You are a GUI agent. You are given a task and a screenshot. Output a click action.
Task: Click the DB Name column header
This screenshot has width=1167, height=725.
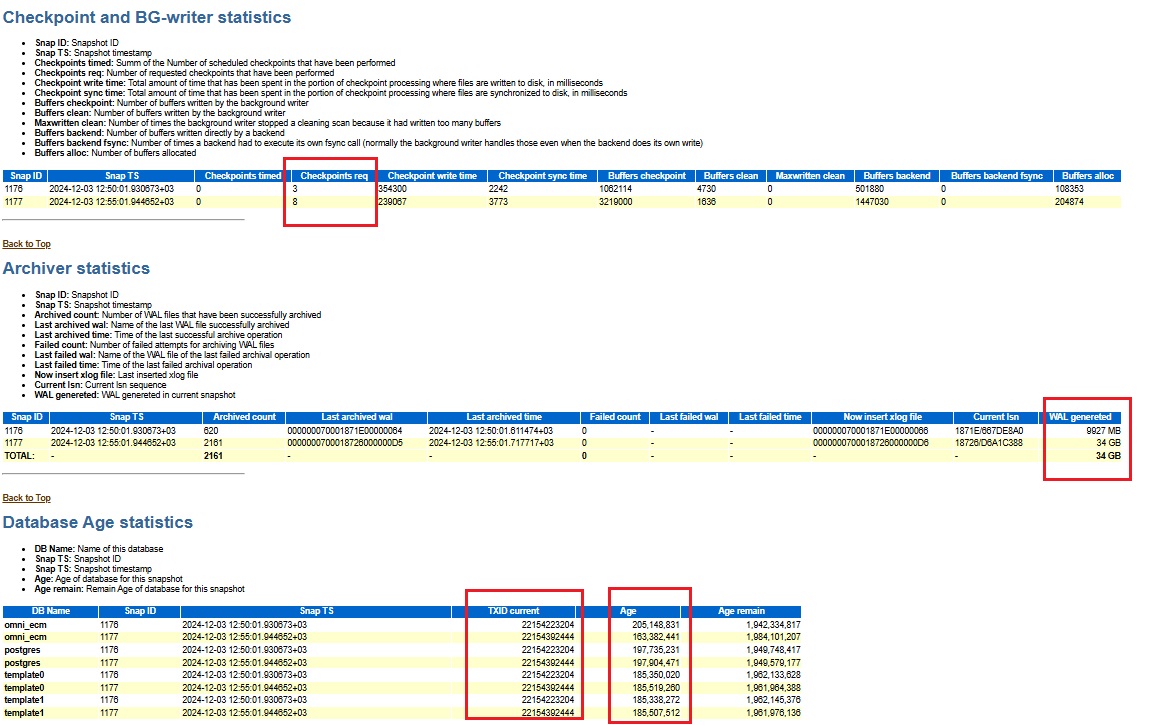coord(50,610)
